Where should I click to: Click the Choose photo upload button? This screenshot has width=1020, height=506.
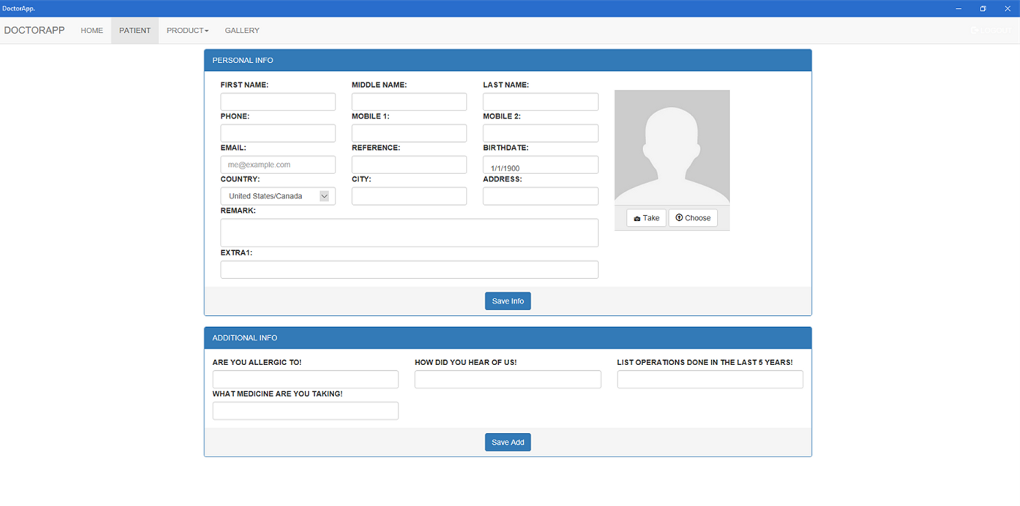692,218
